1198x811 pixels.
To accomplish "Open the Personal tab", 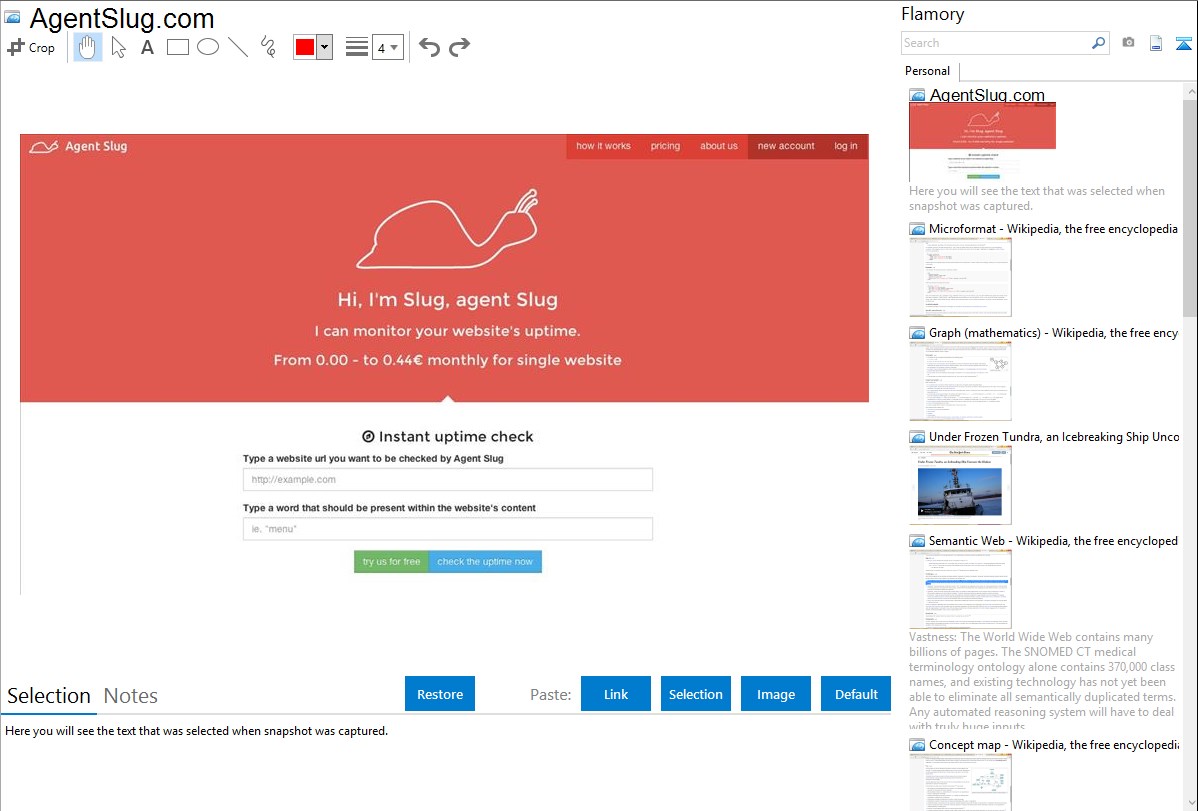I will [927, 71].
